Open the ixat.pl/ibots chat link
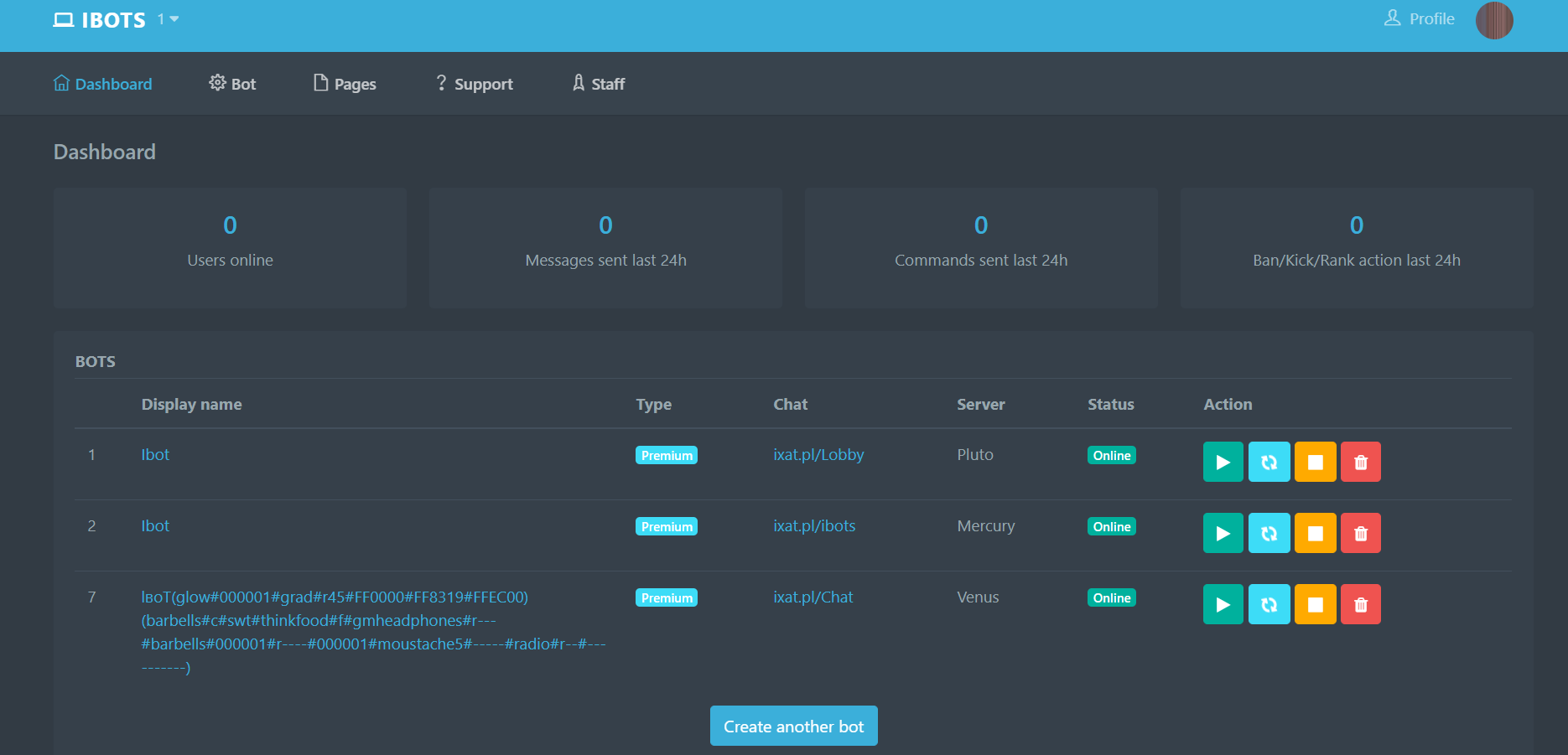Screen dimensions: 1568x755 click(x=814, y=525)
